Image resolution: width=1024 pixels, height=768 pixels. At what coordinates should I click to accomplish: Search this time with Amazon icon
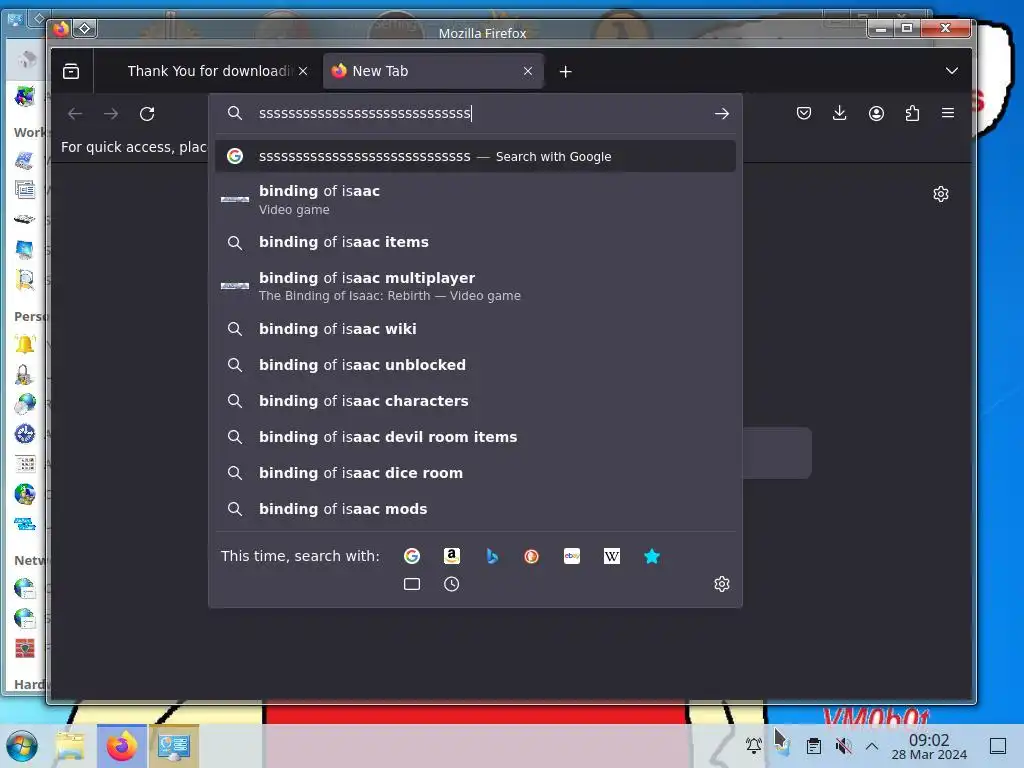pyautogui.click(x=452, y=556)
